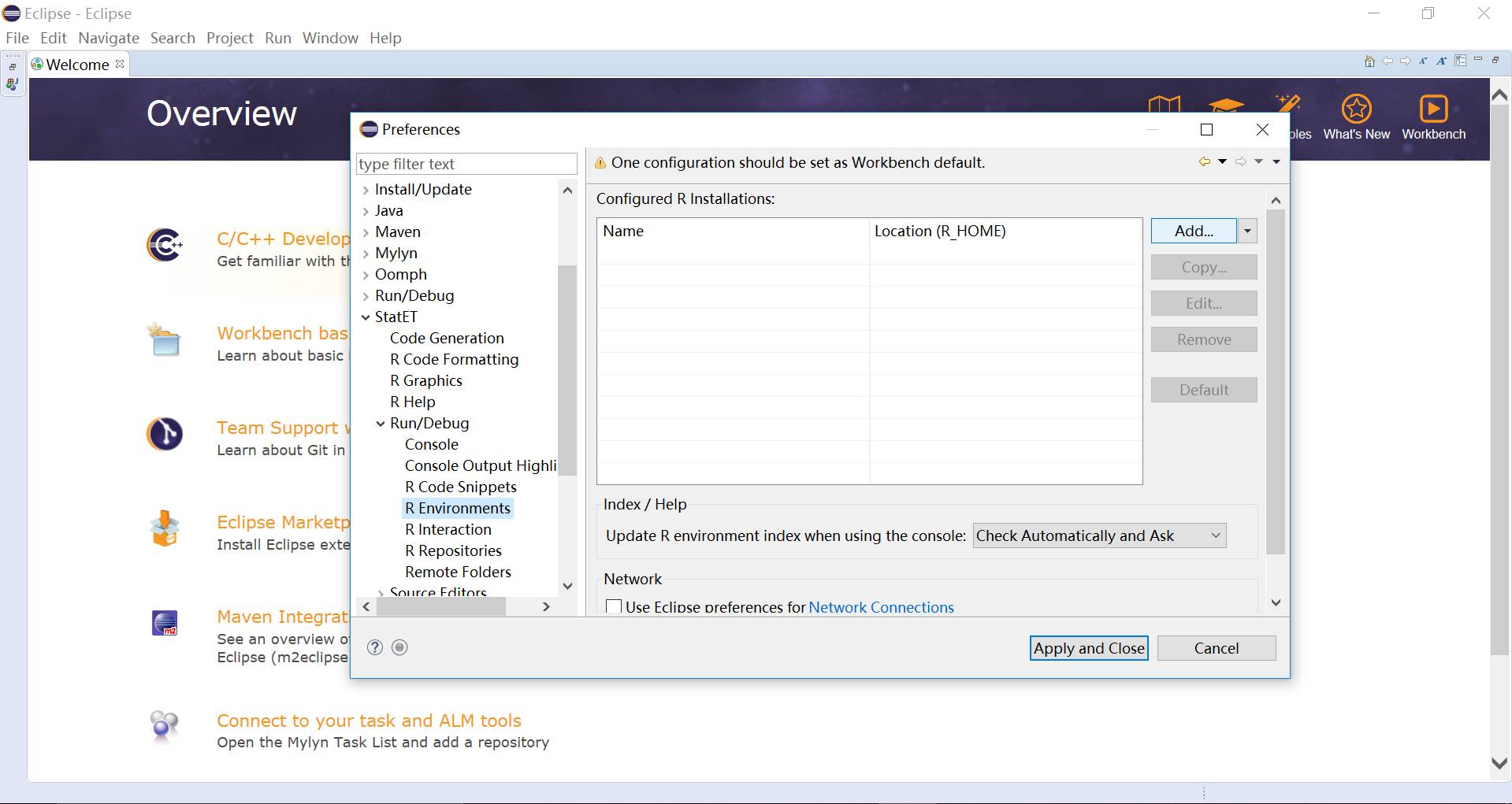Go to Workbench via play icon
Screen dimensions: 1512x804
point(1433,109)
